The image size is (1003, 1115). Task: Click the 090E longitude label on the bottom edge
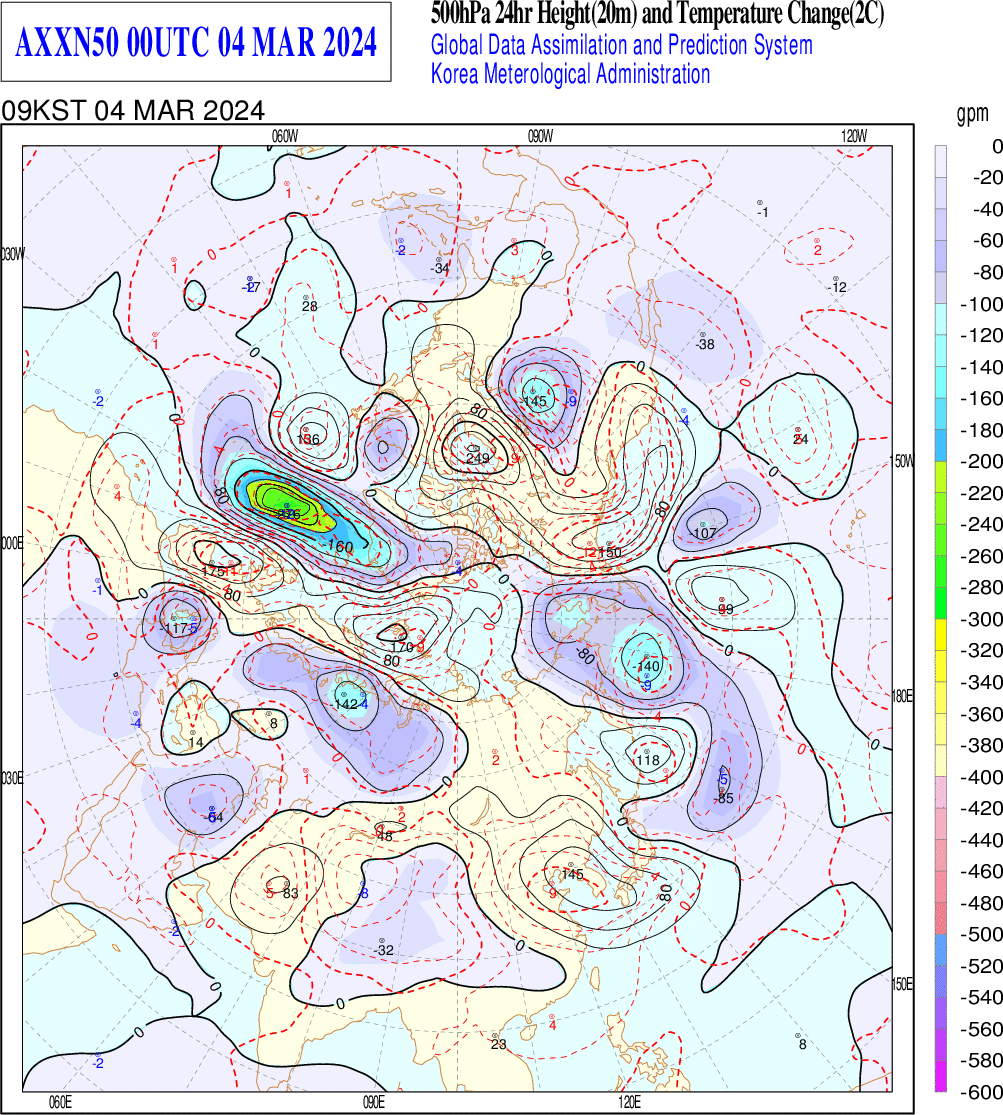(x=373, y=1102)
